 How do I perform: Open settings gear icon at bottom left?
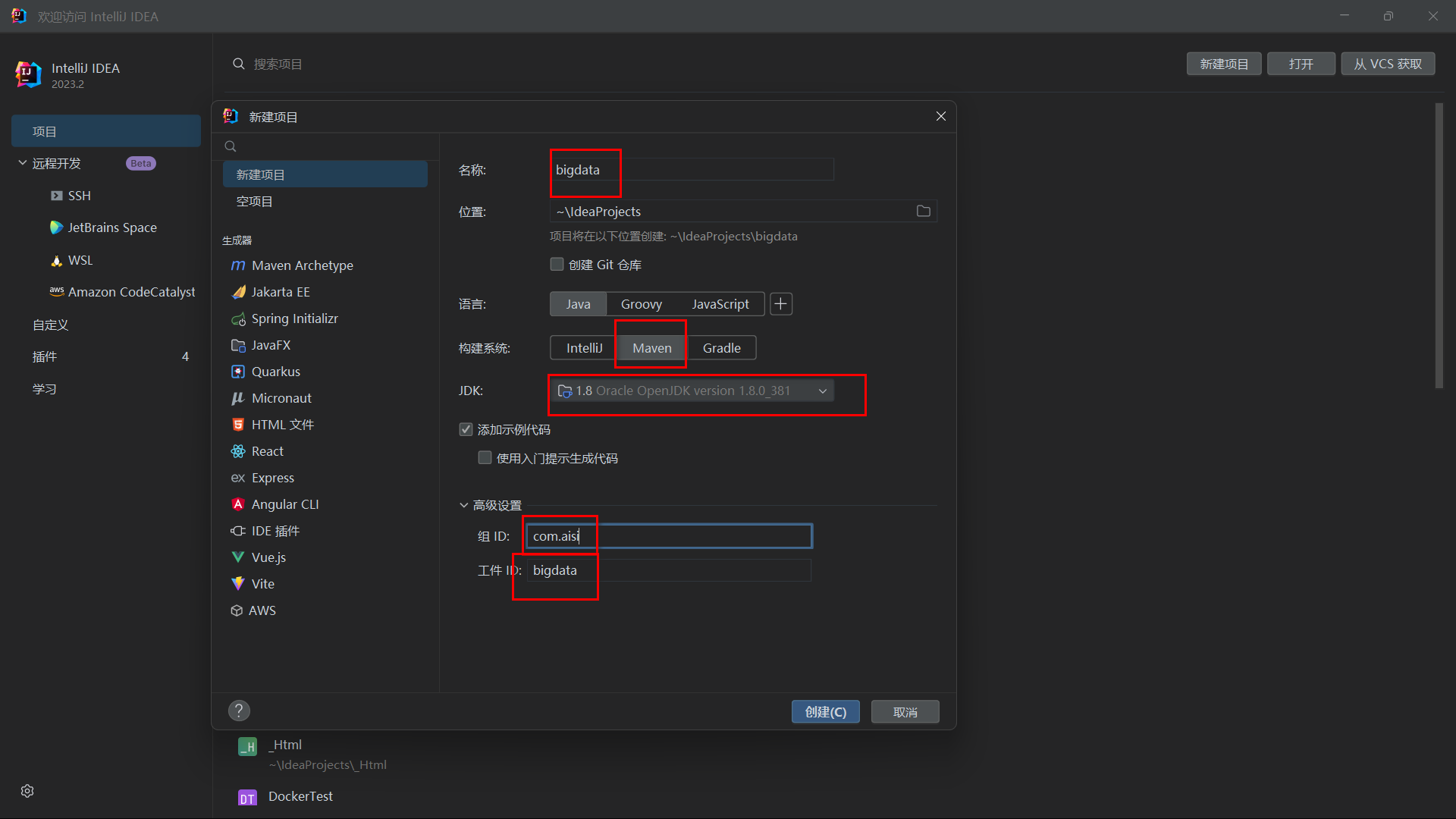(27, 791)
